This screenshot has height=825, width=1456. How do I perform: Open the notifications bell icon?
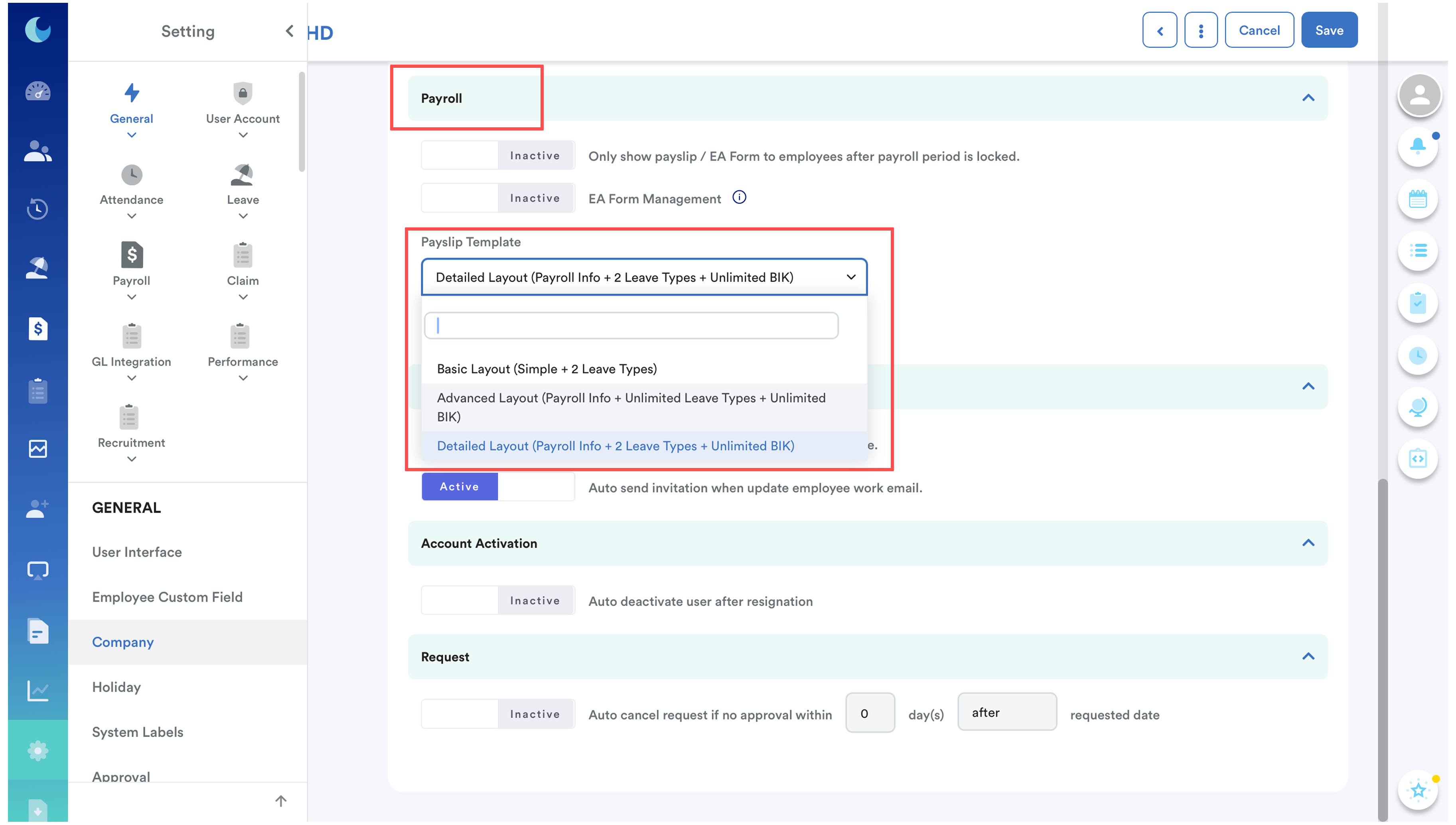[x=1417, y=147]
